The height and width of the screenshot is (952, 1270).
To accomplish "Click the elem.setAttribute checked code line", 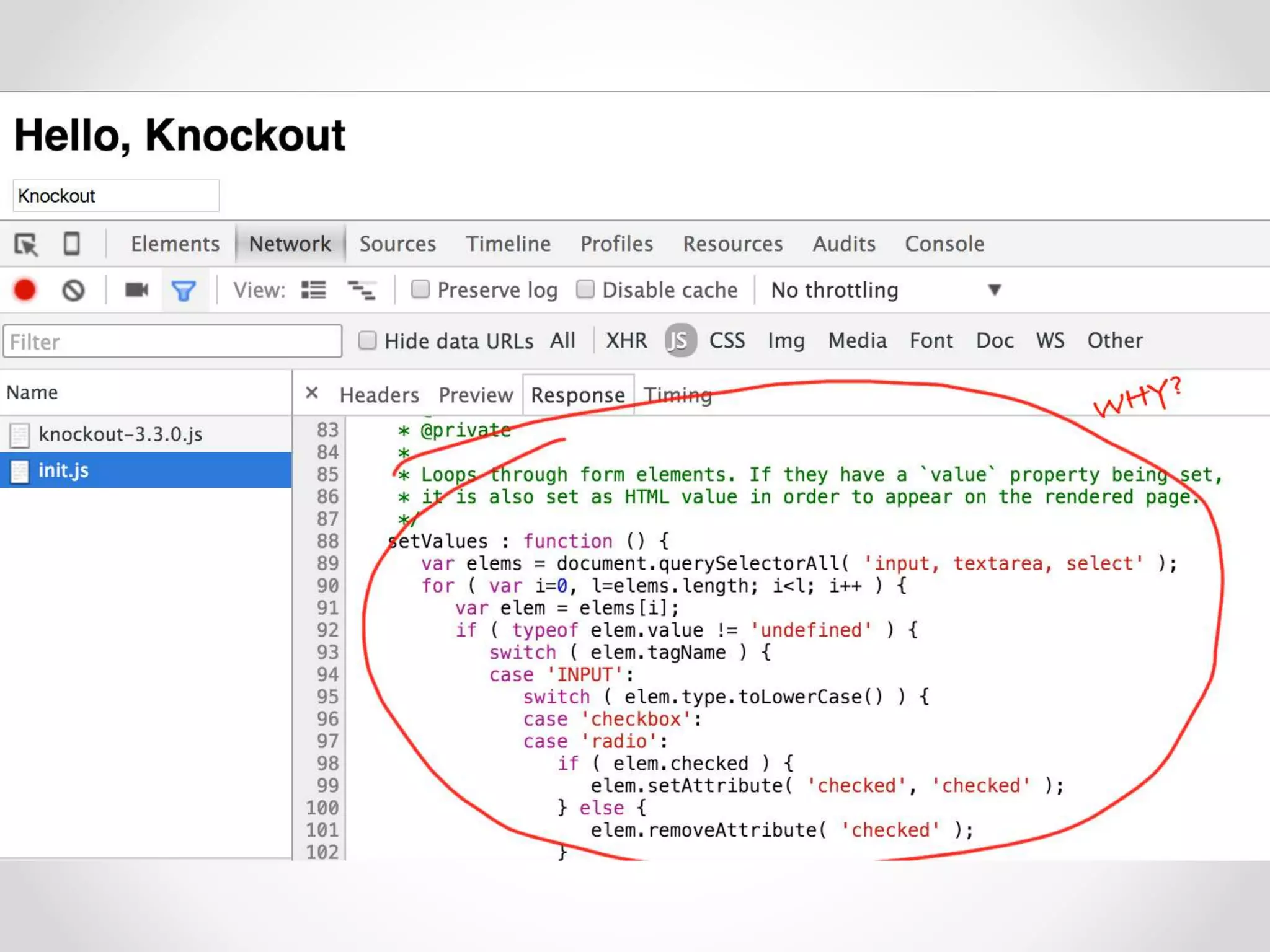I will click(827, 786).
